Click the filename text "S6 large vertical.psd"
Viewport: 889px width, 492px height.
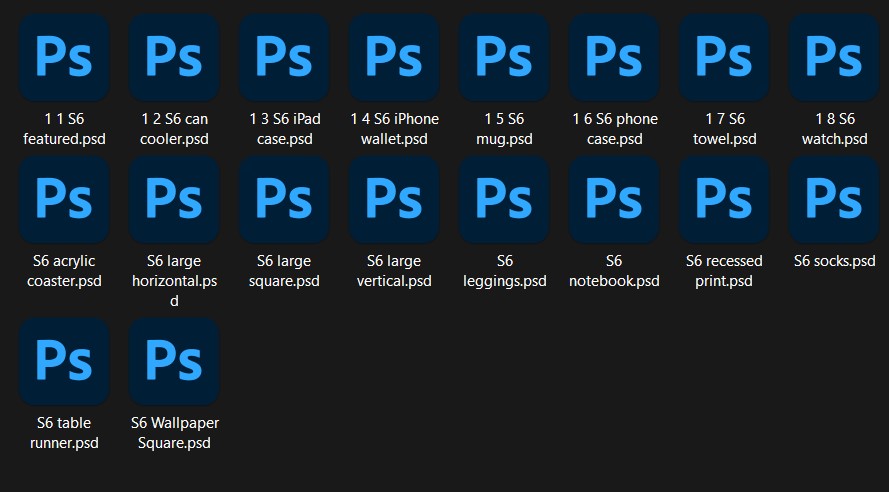394,271
